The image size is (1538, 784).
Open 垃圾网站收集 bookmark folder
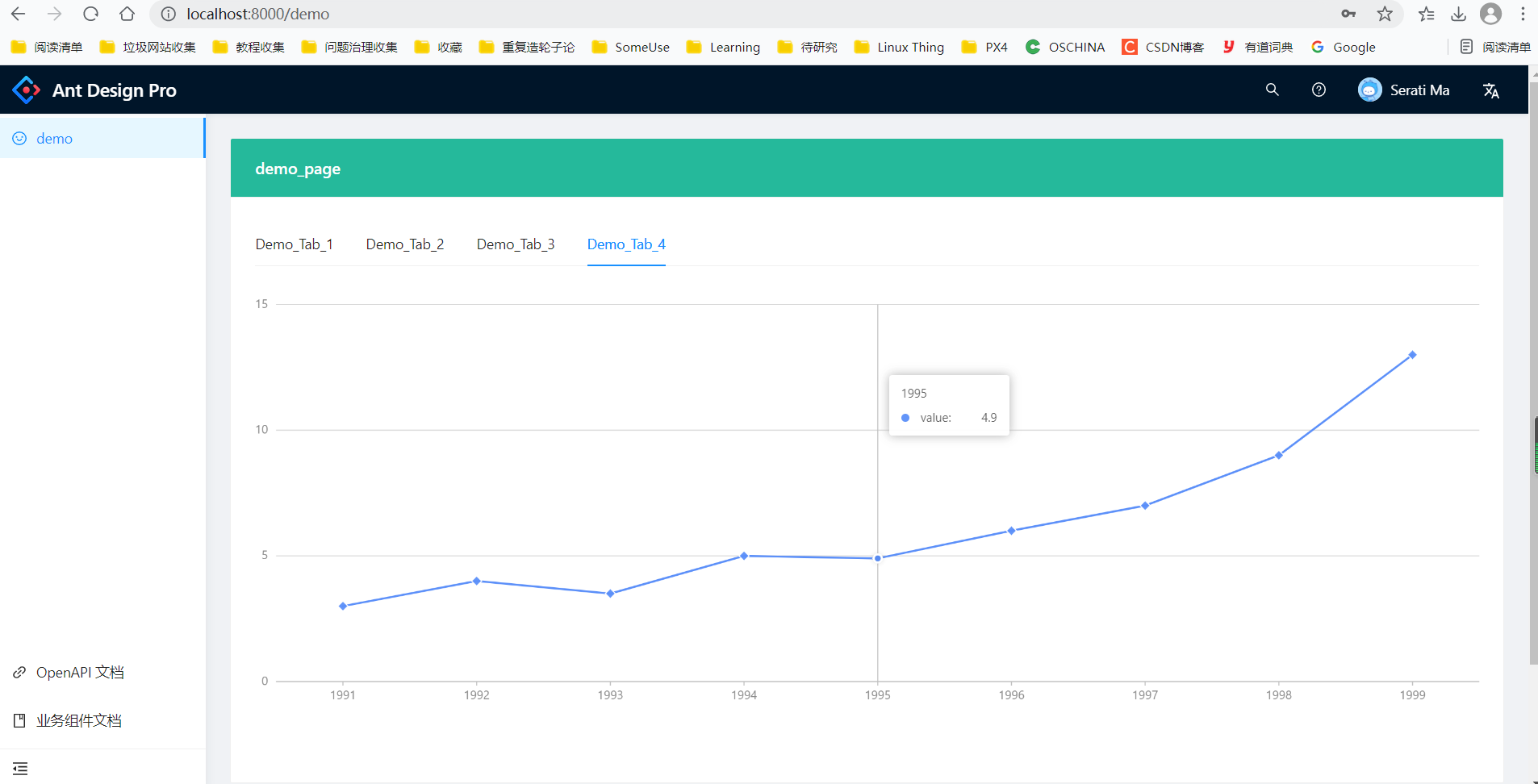148,47
